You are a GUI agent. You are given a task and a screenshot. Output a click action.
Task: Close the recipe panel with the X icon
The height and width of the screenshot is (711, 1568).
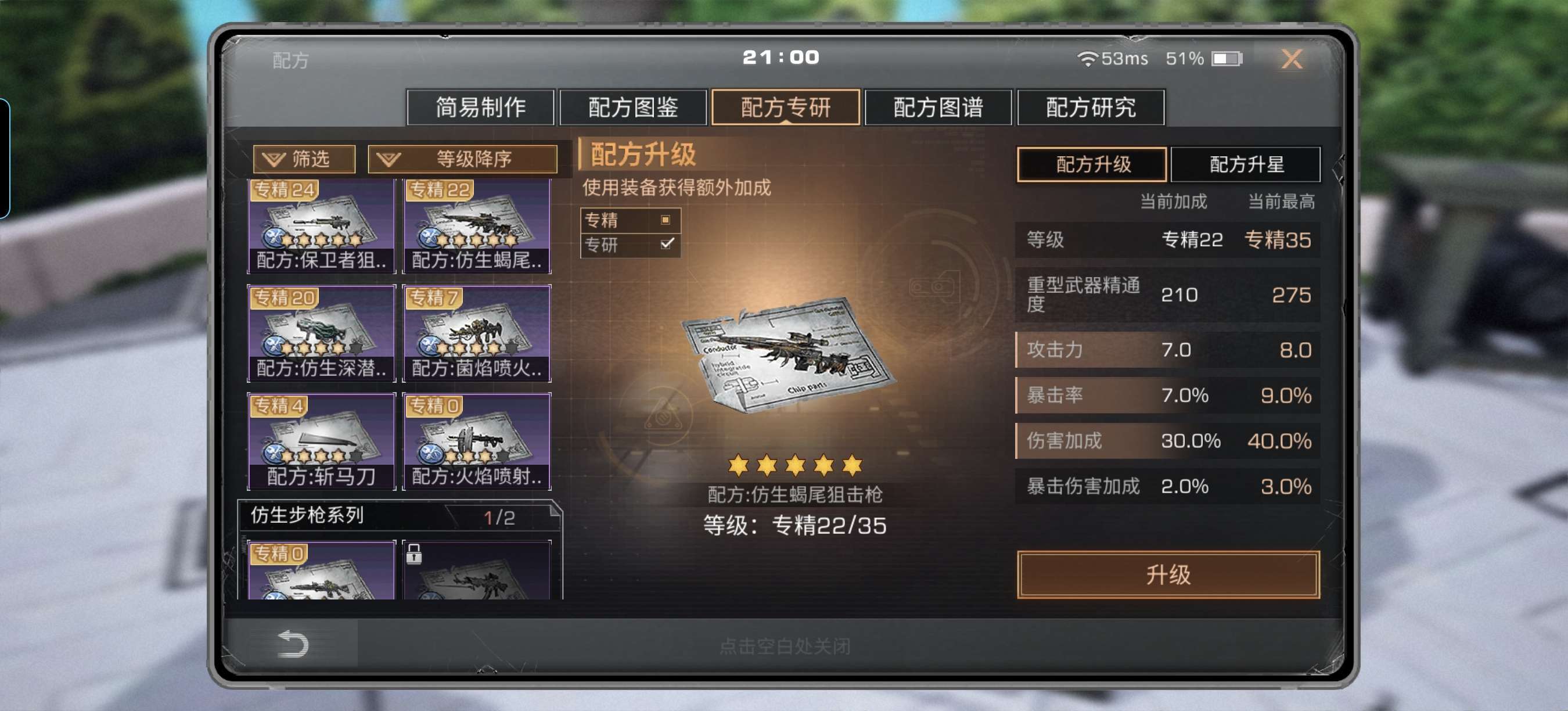(1292, 59)
